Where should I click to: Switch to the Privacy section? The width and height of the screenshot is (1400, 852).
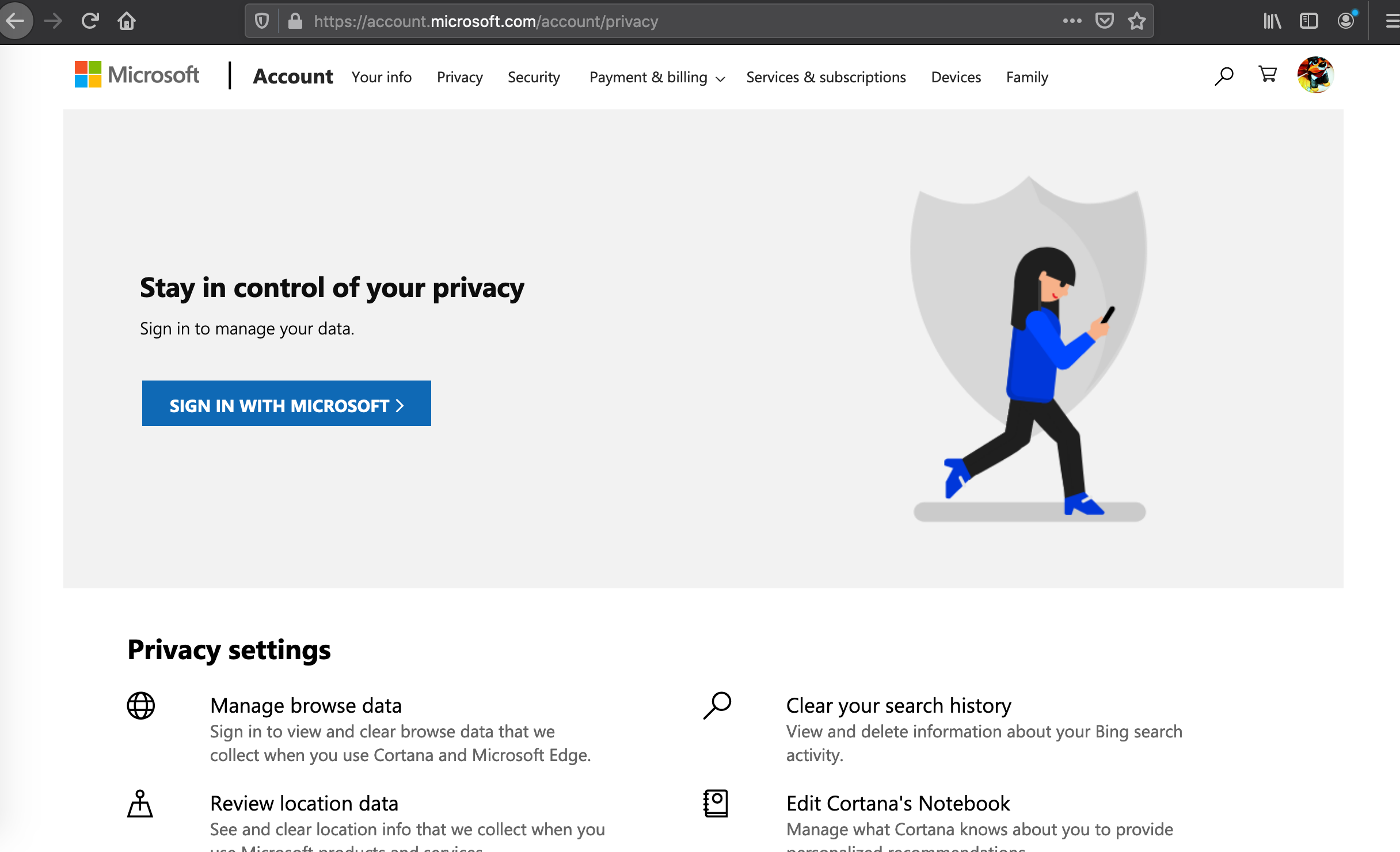[x=459, y=77]
